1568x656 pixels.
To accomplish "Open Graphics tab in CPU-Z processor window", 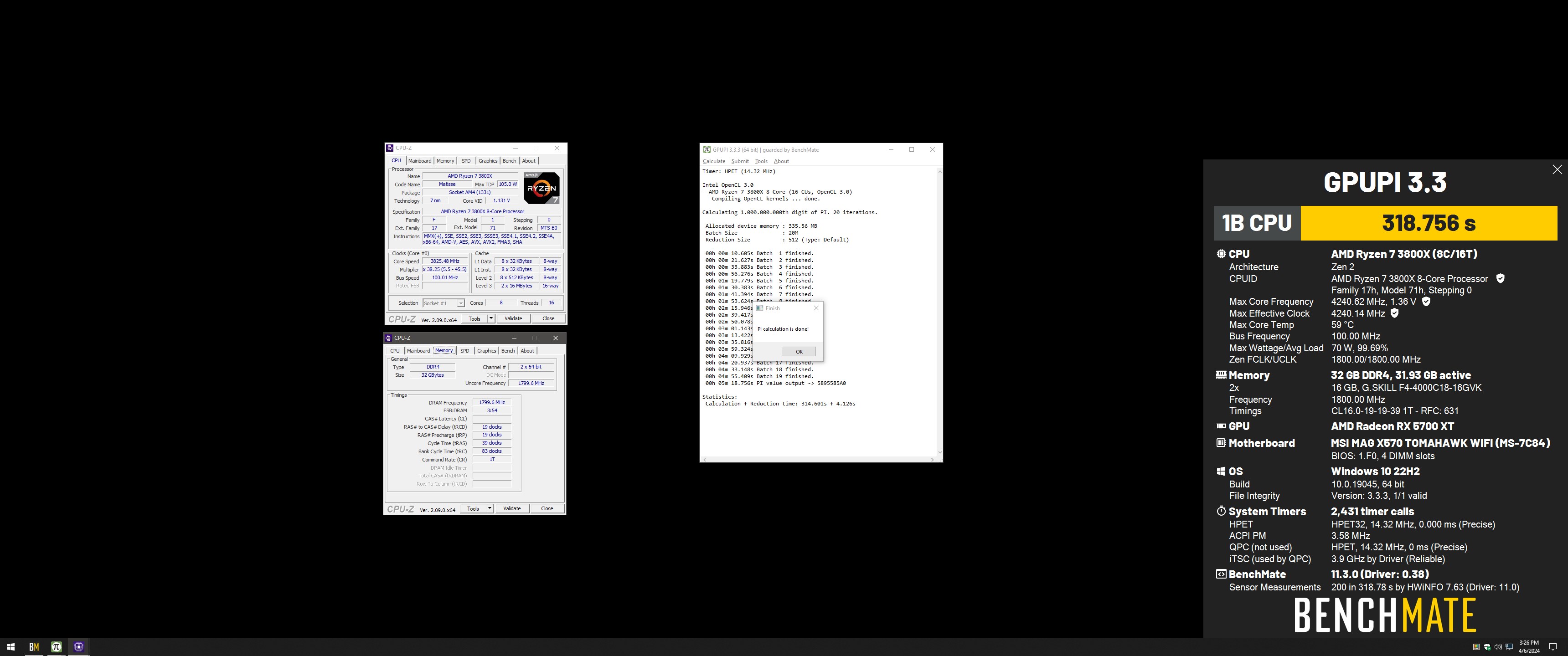I will coord(488,161).
